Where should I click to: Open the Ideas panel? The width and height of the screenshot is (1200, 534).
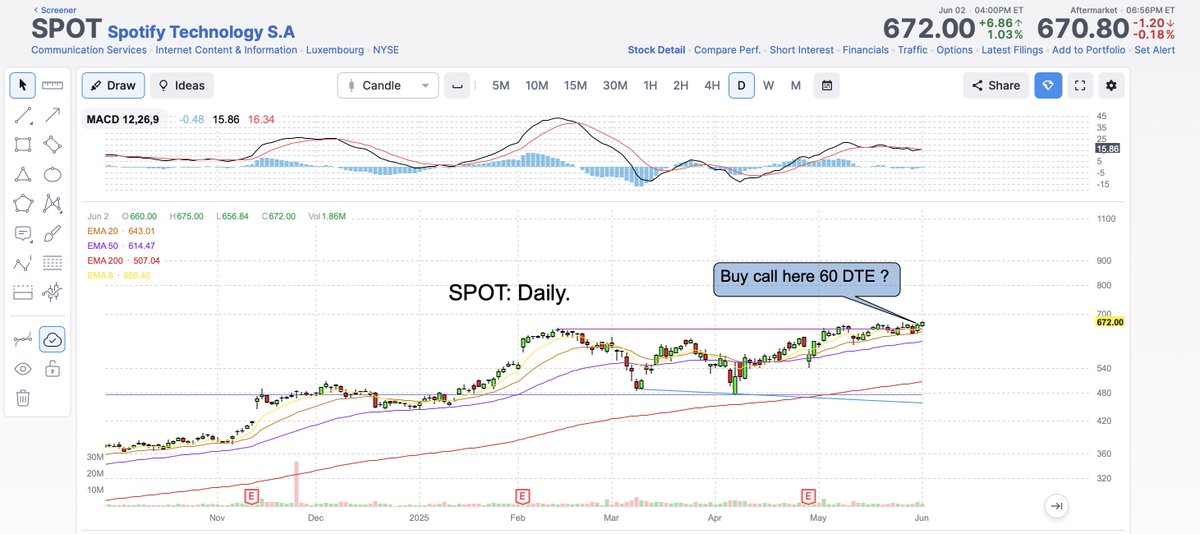pos(181,86)
